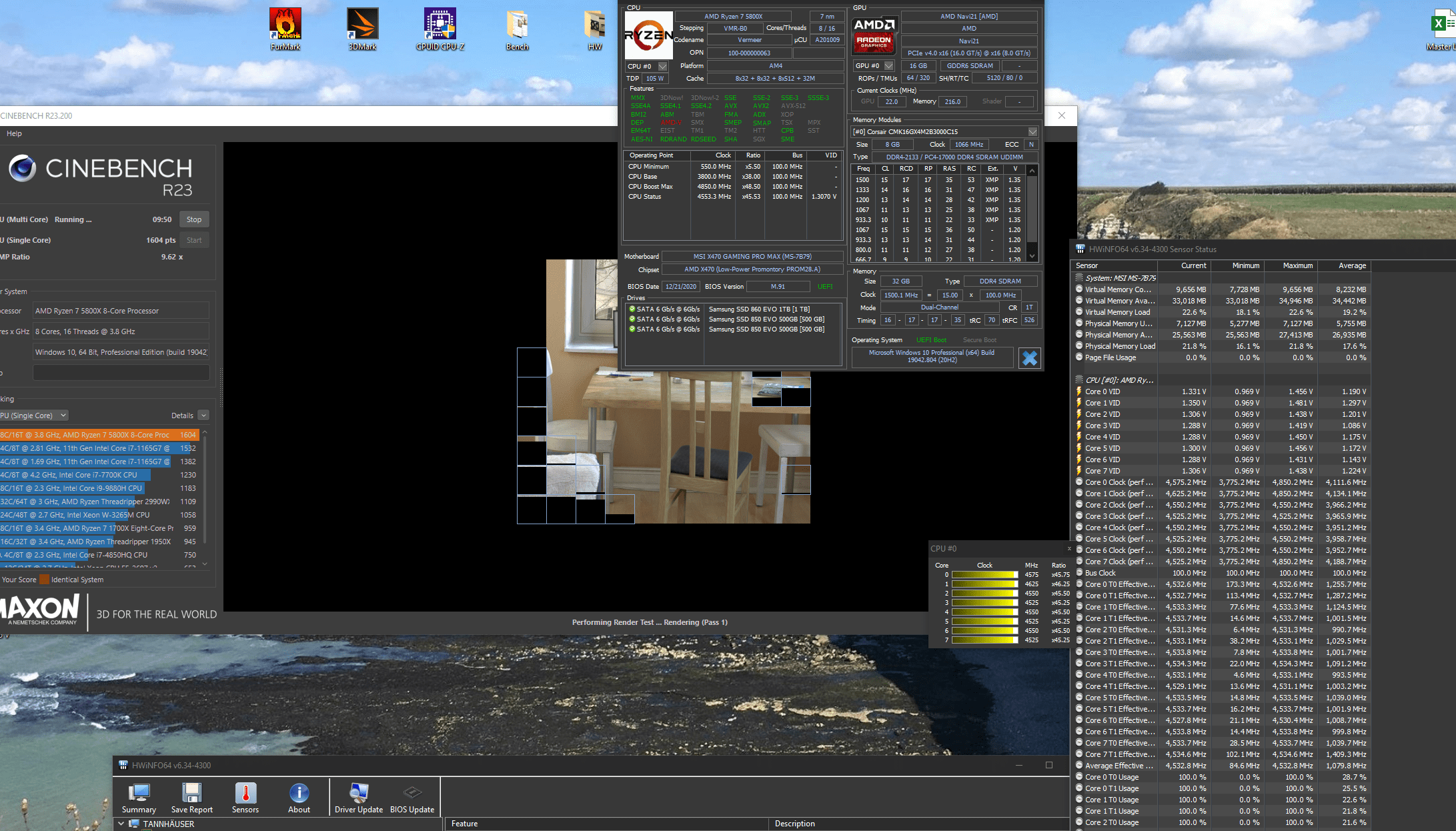Open the GPU #0 selector dropdown
Screen dimensions: 1456x831
pos(888,65)
